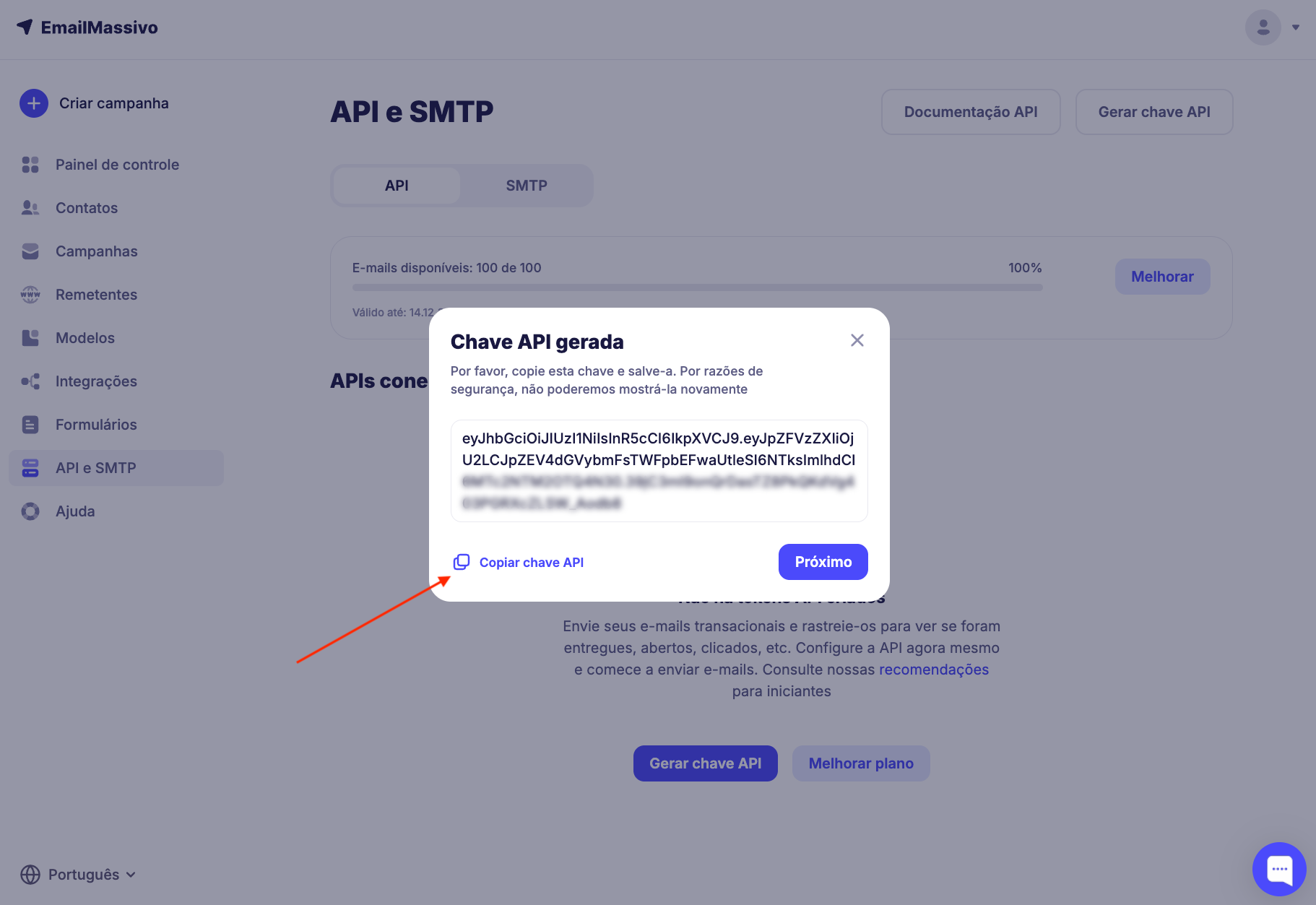This screenshot has height=905, width=1316.
Task: Open the Português language selector
Action: point(78,875)
